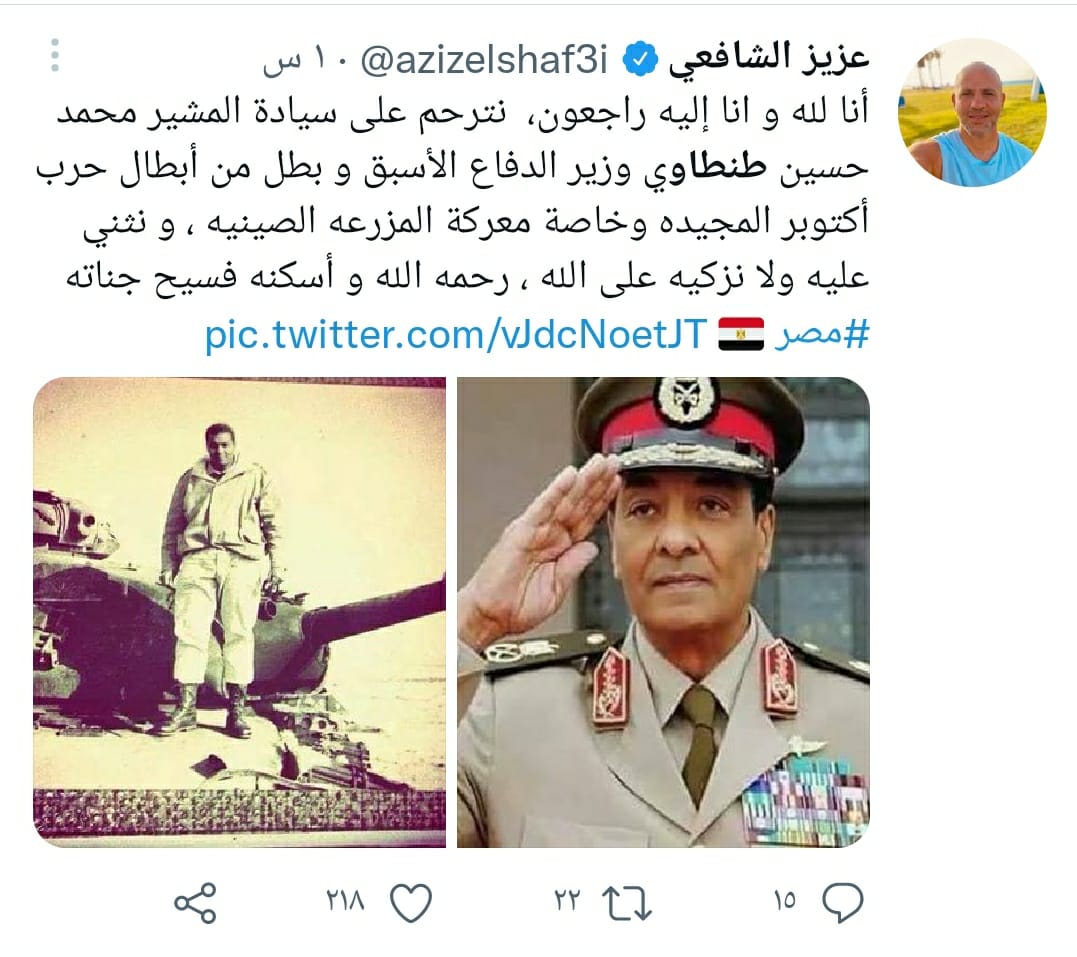Click the ١٠ س timestamp
The height and width of the screenshot is (957, 1077).
point(295,60)
